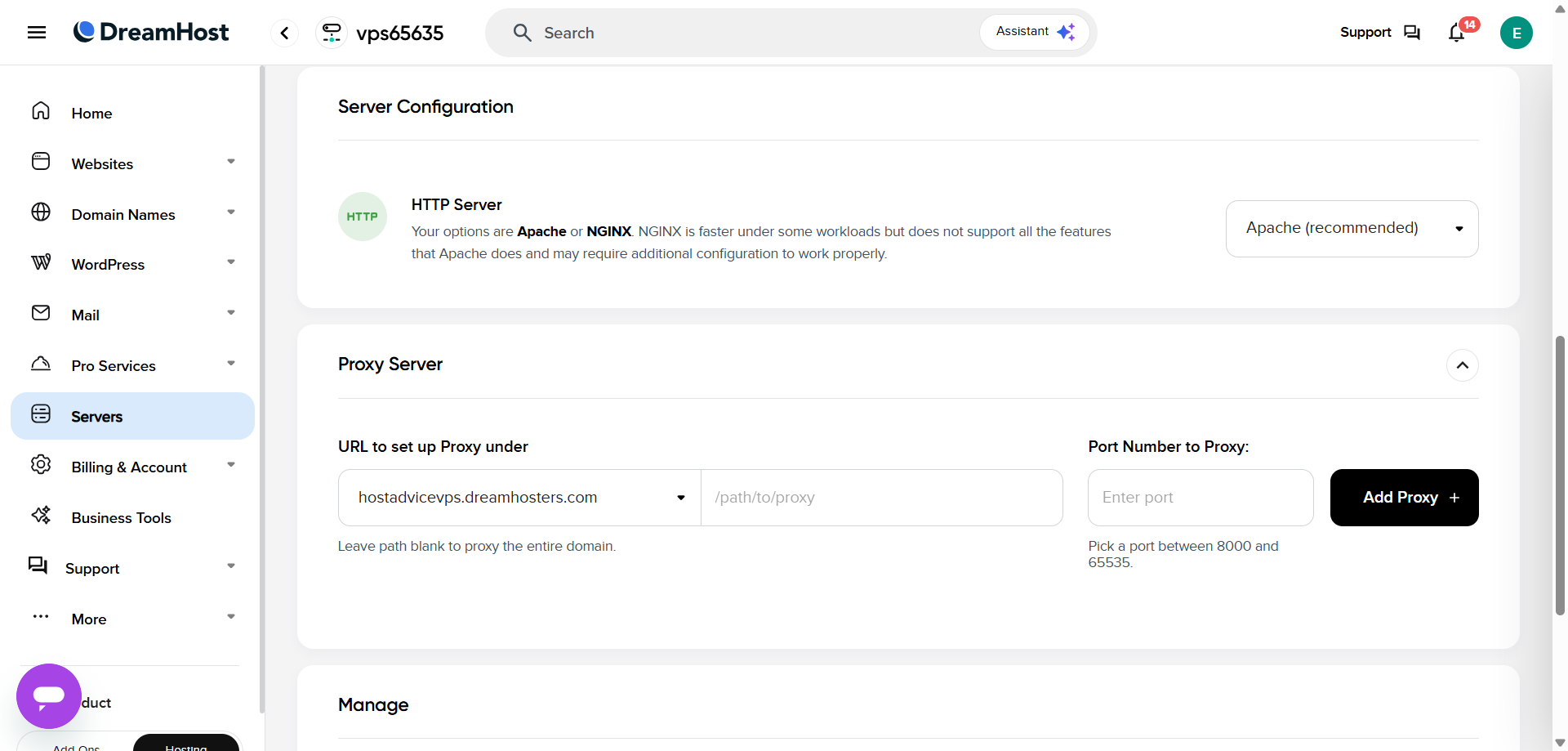Open the E user avatar menu
Viewport: 1568px width, 751px height.
tap(1517, 33)
